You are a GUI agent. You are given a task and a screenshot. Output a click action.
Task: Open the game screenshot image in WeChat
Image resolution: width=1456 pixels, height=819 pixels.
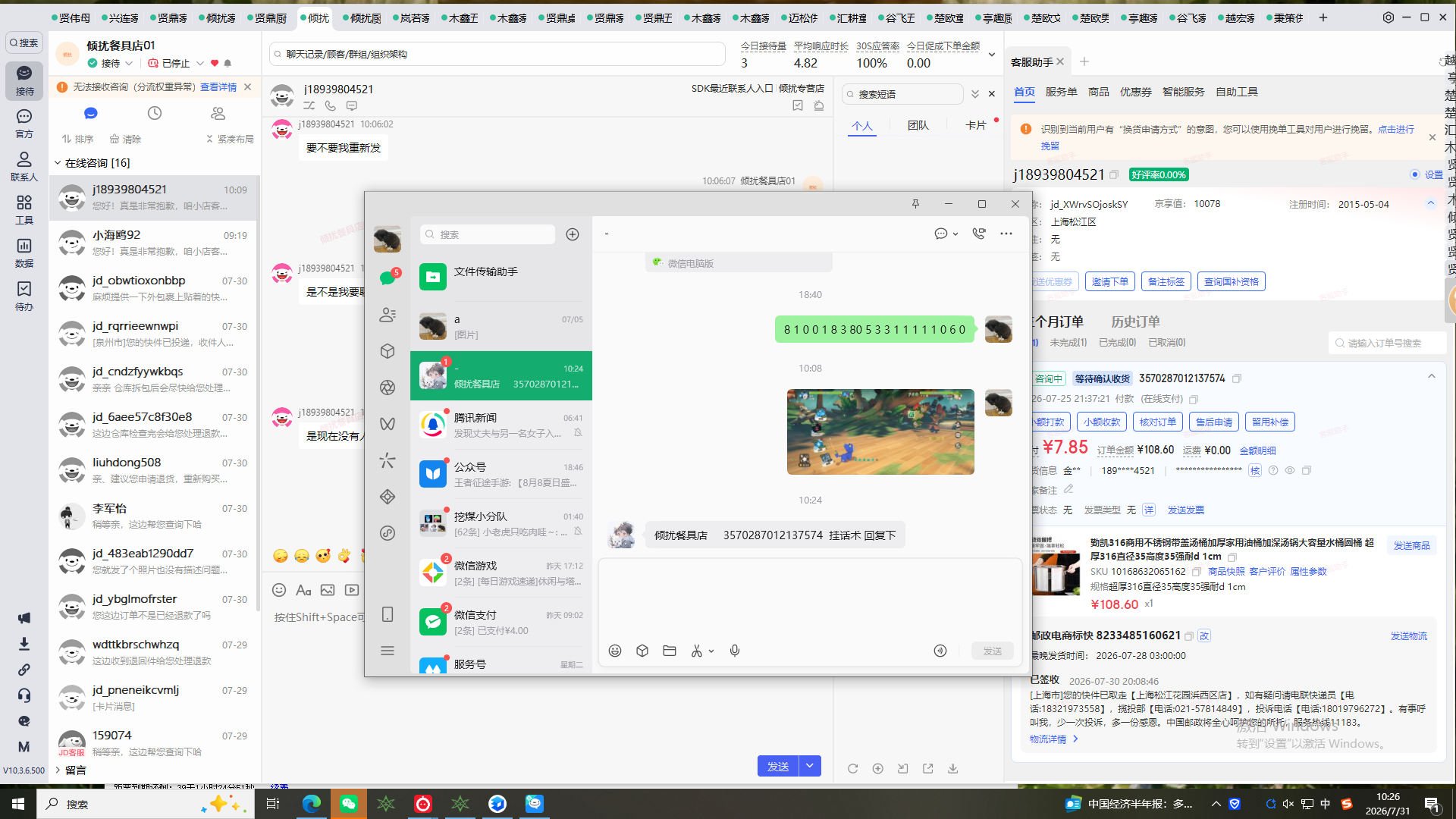click(880, 431)
